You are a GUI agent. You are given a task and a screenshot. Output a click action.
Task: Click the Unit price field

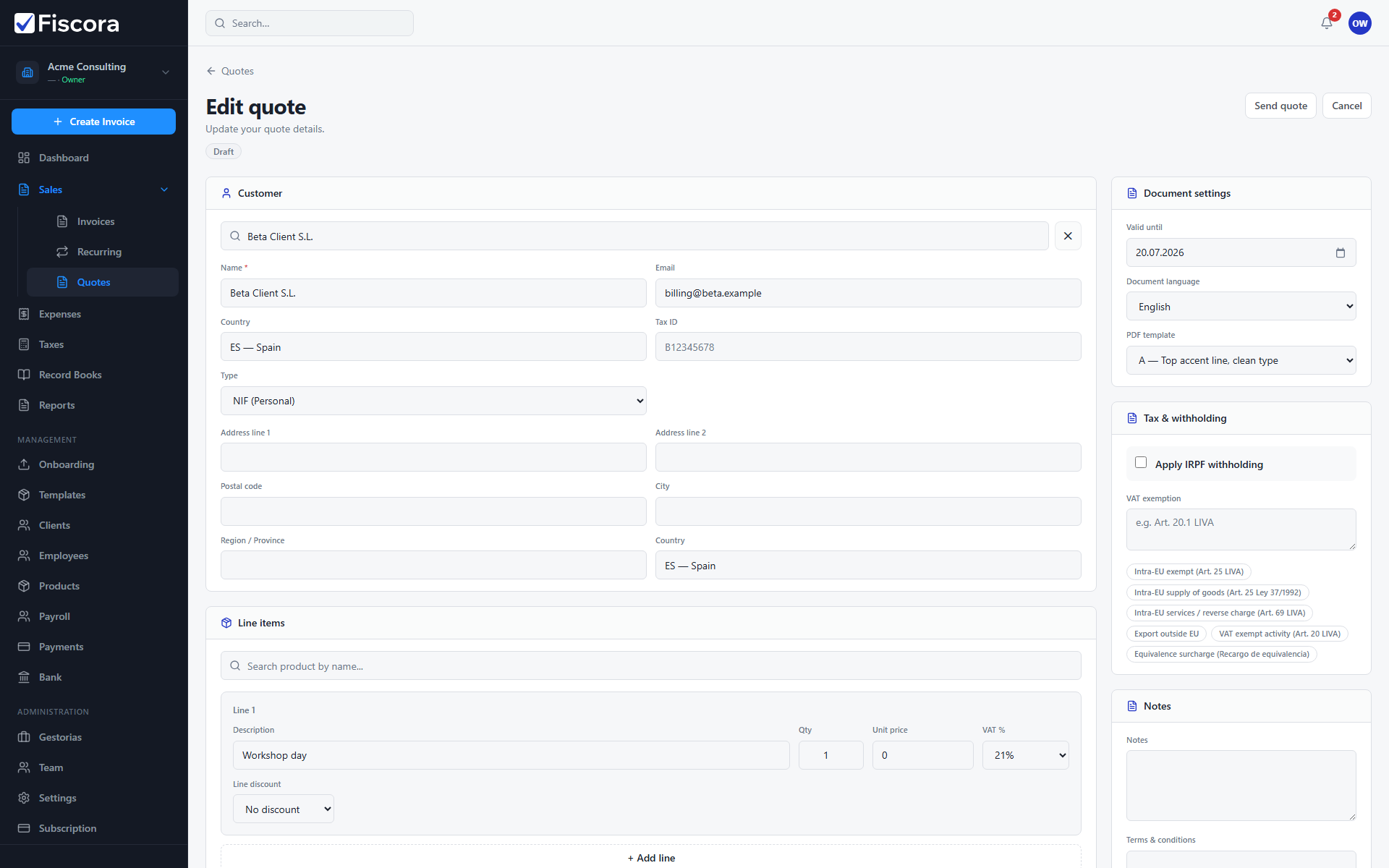click(922, 755)
